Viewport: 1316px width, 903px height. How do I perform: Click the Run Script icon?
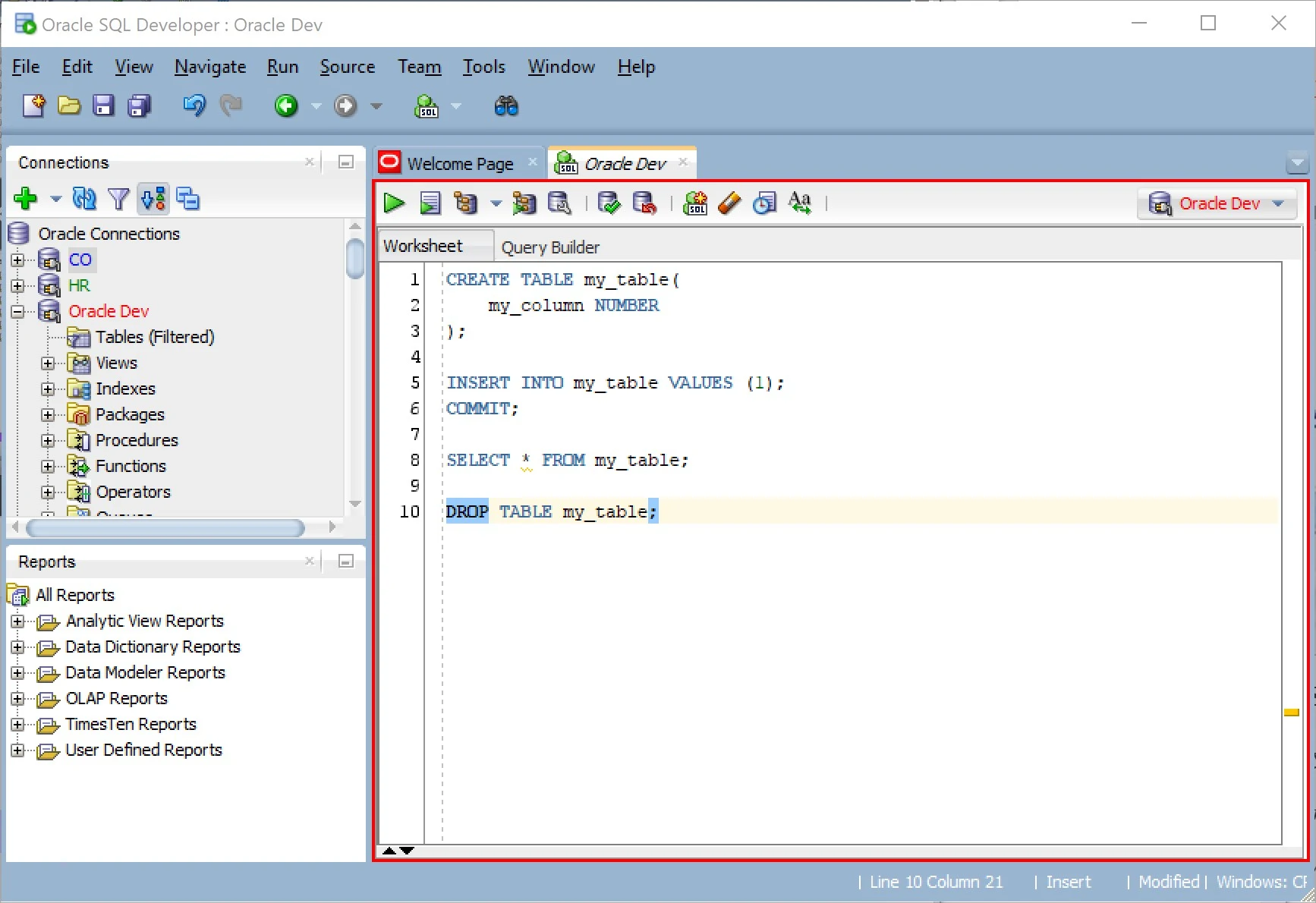pyautogui.click(x=430, y=203)
